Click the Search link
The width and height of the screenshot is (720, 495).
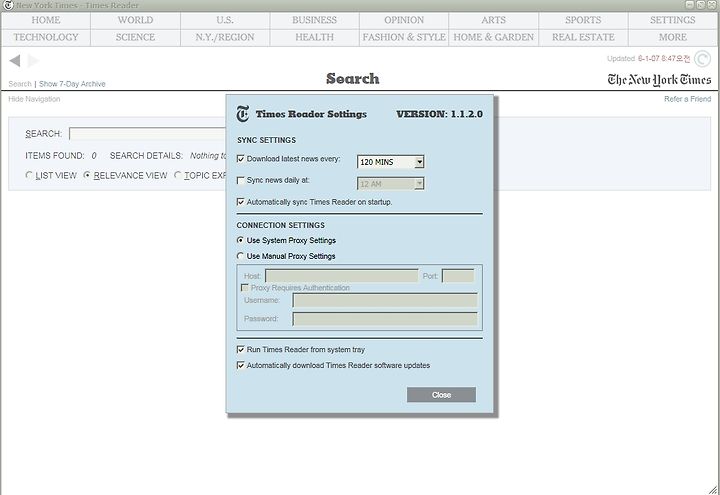pos(20,84)
